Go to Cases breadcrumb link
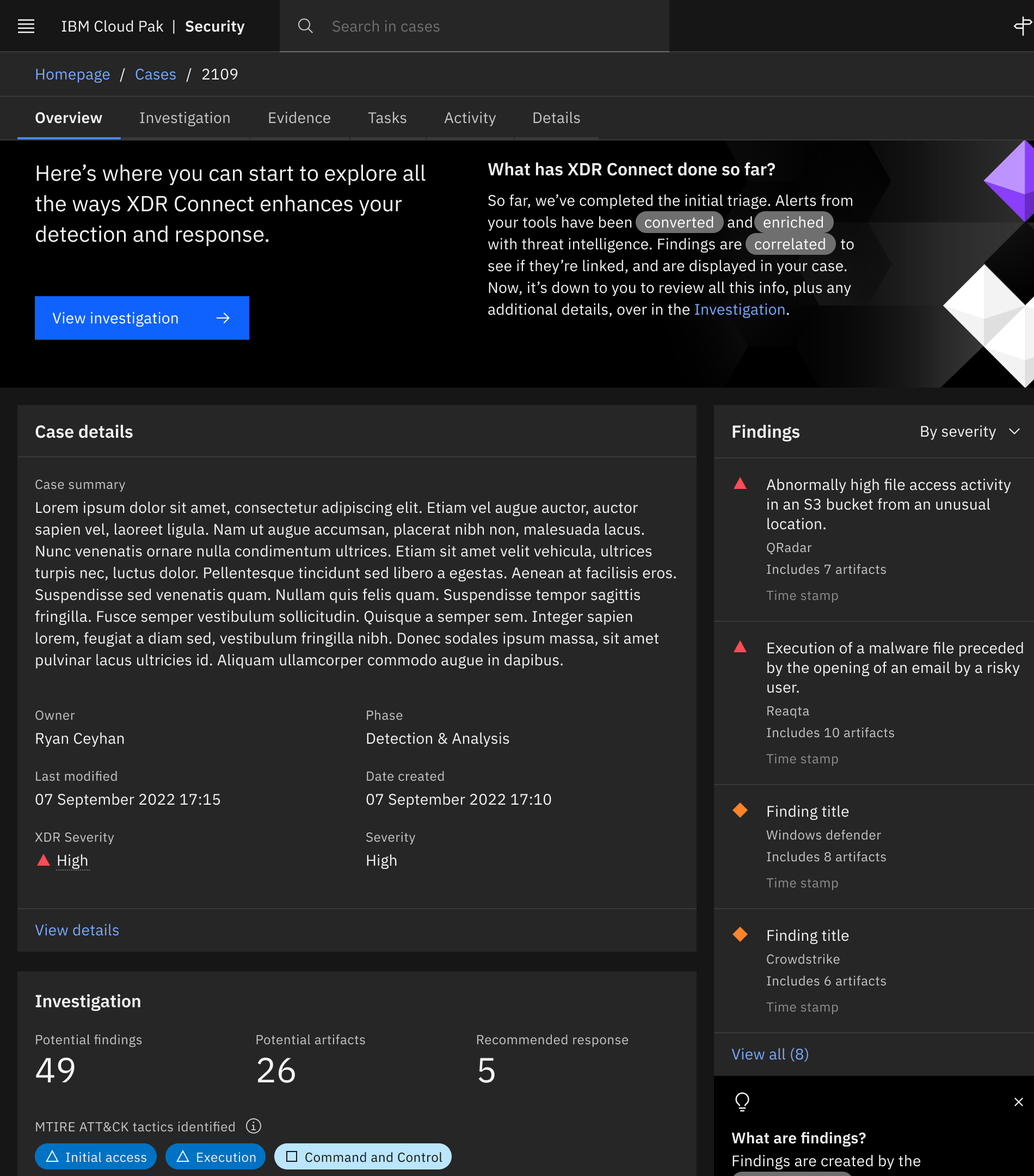 click(x=155, y=74)
